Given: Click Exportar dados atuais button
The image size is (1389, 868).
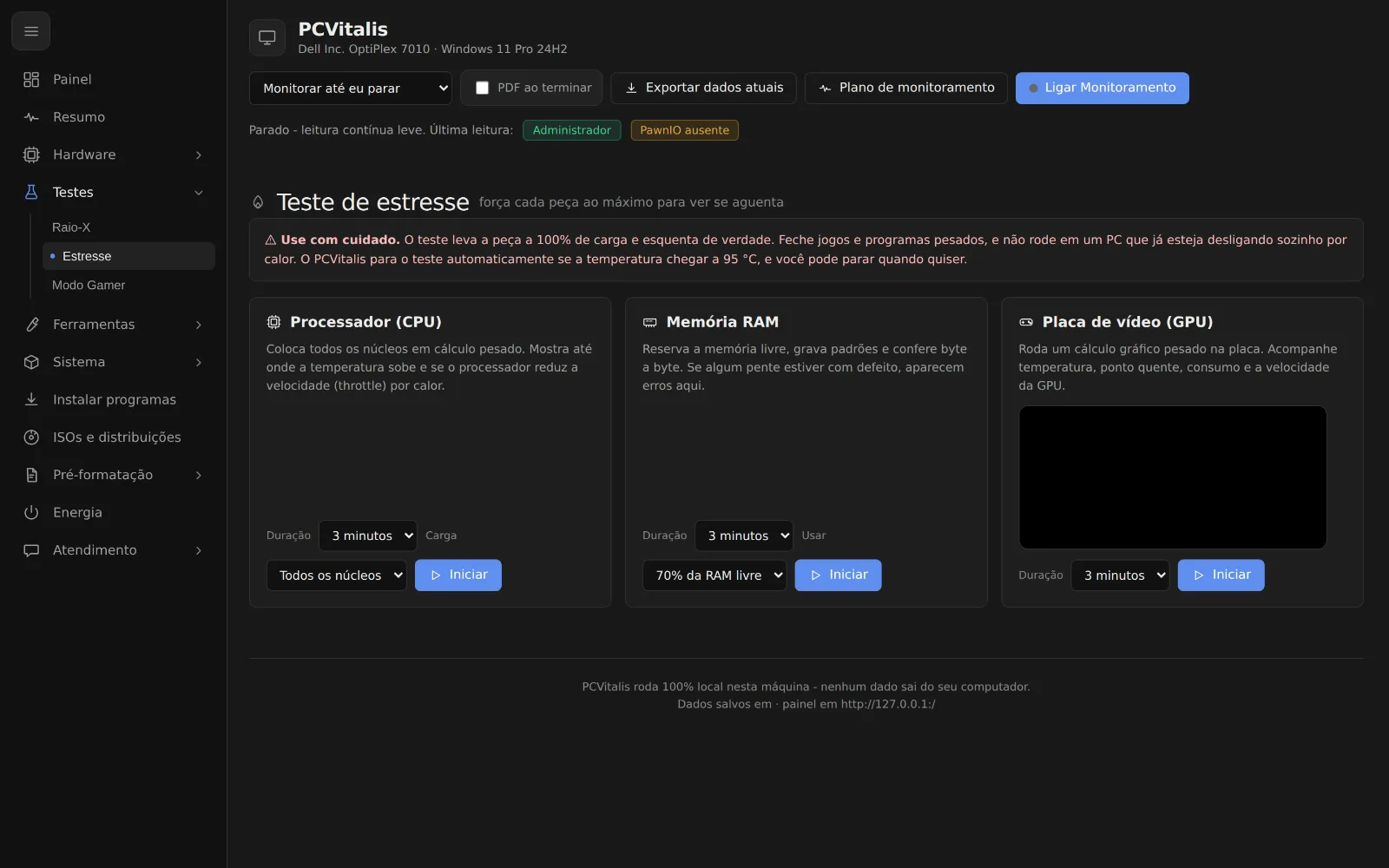Looking at the screenshot, I should coord(704,88).
